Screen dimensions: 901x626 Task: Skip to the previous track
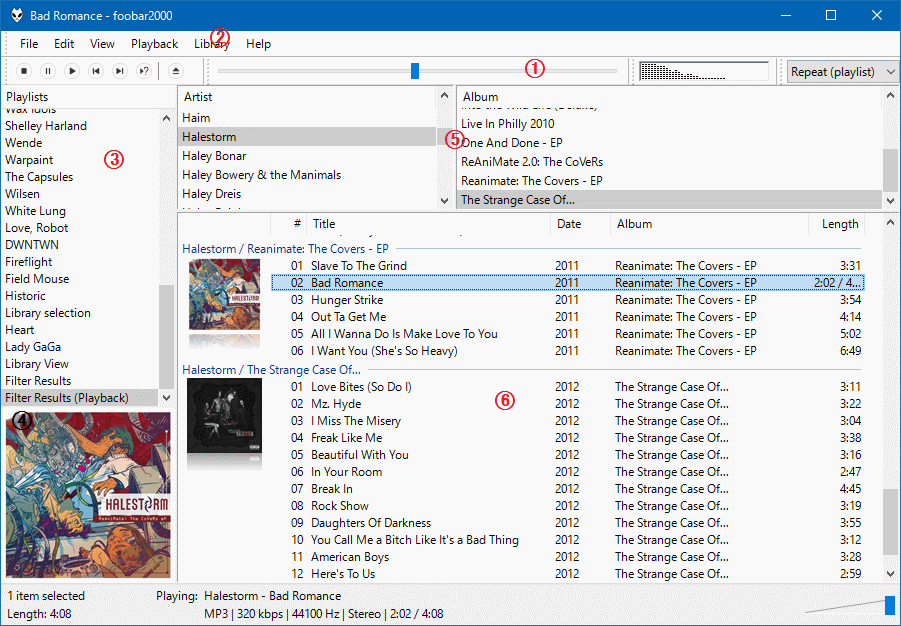coord(96,71)
